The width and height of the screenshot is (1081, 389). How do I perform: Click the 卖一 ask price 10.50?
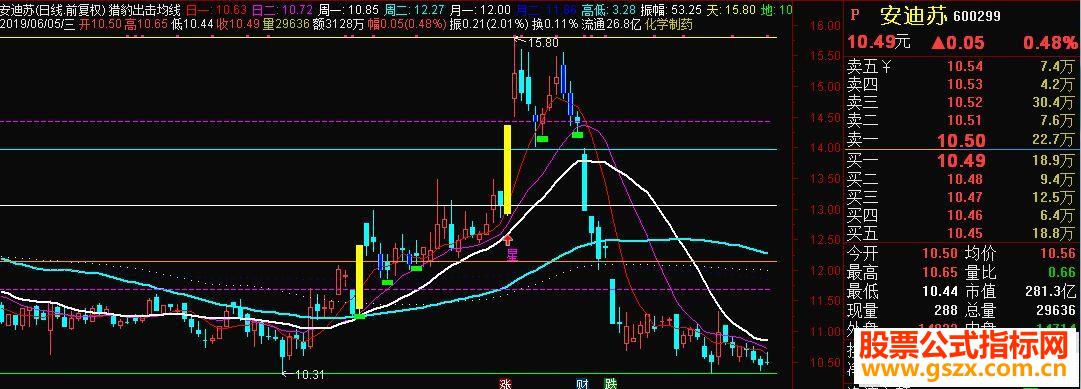tap(961, 141)
